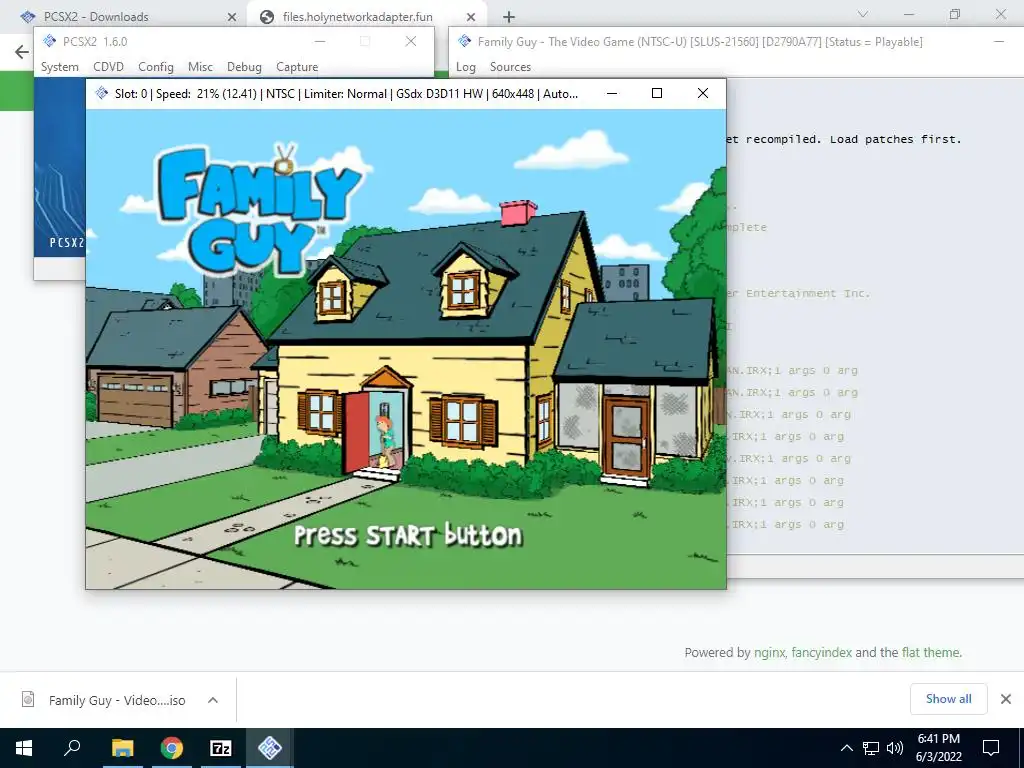Minimize the Family Guy console log window

click(x=999, y=41)
